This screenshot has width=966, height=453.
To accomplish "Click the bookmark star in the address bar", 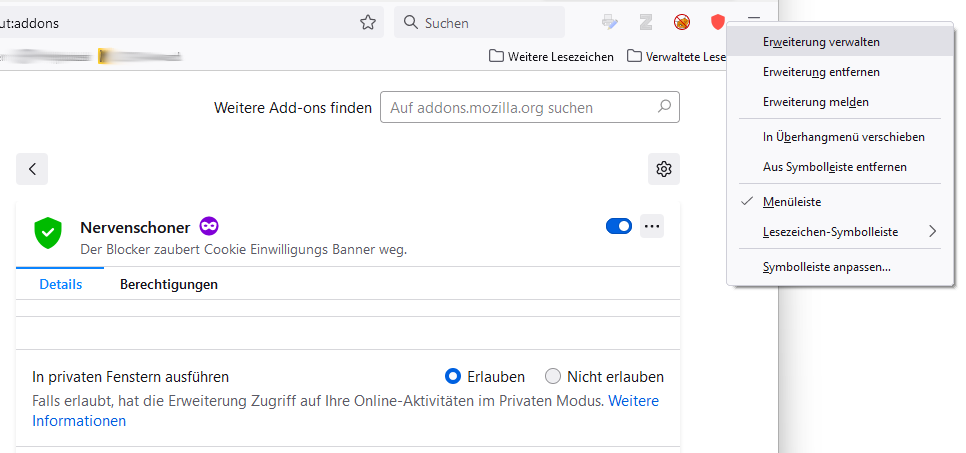I will point(368,23).
